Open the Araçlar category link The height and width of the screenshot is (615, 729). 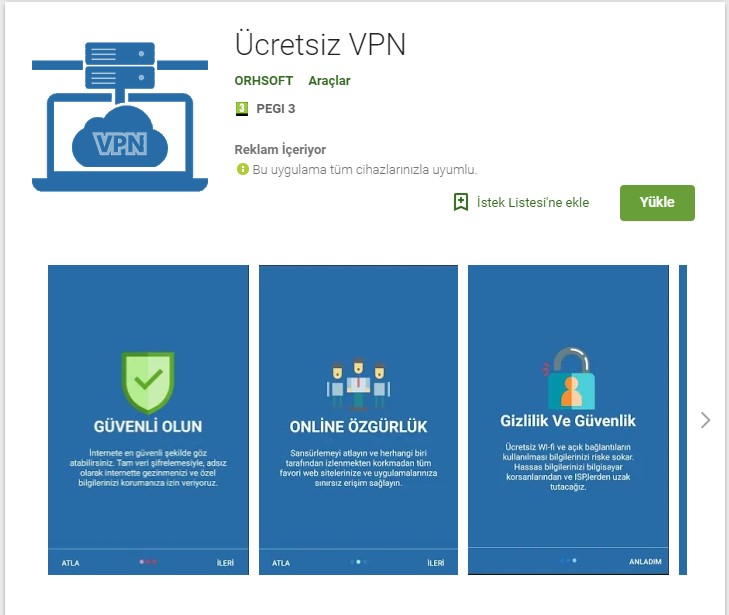click(329, 81)
